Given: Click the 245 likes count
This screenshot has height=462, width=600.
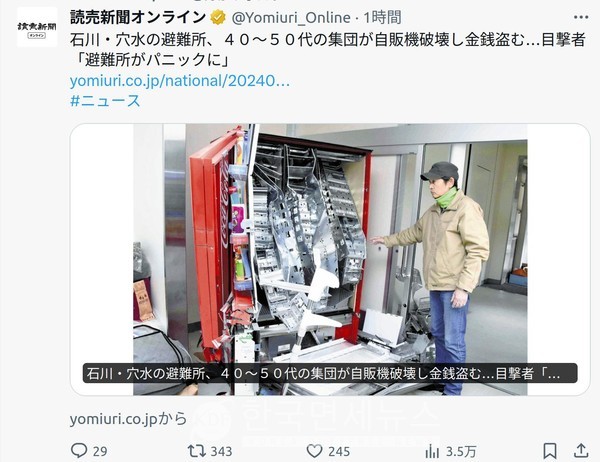Looking at the screenshot, I should (x=339, y=451).
